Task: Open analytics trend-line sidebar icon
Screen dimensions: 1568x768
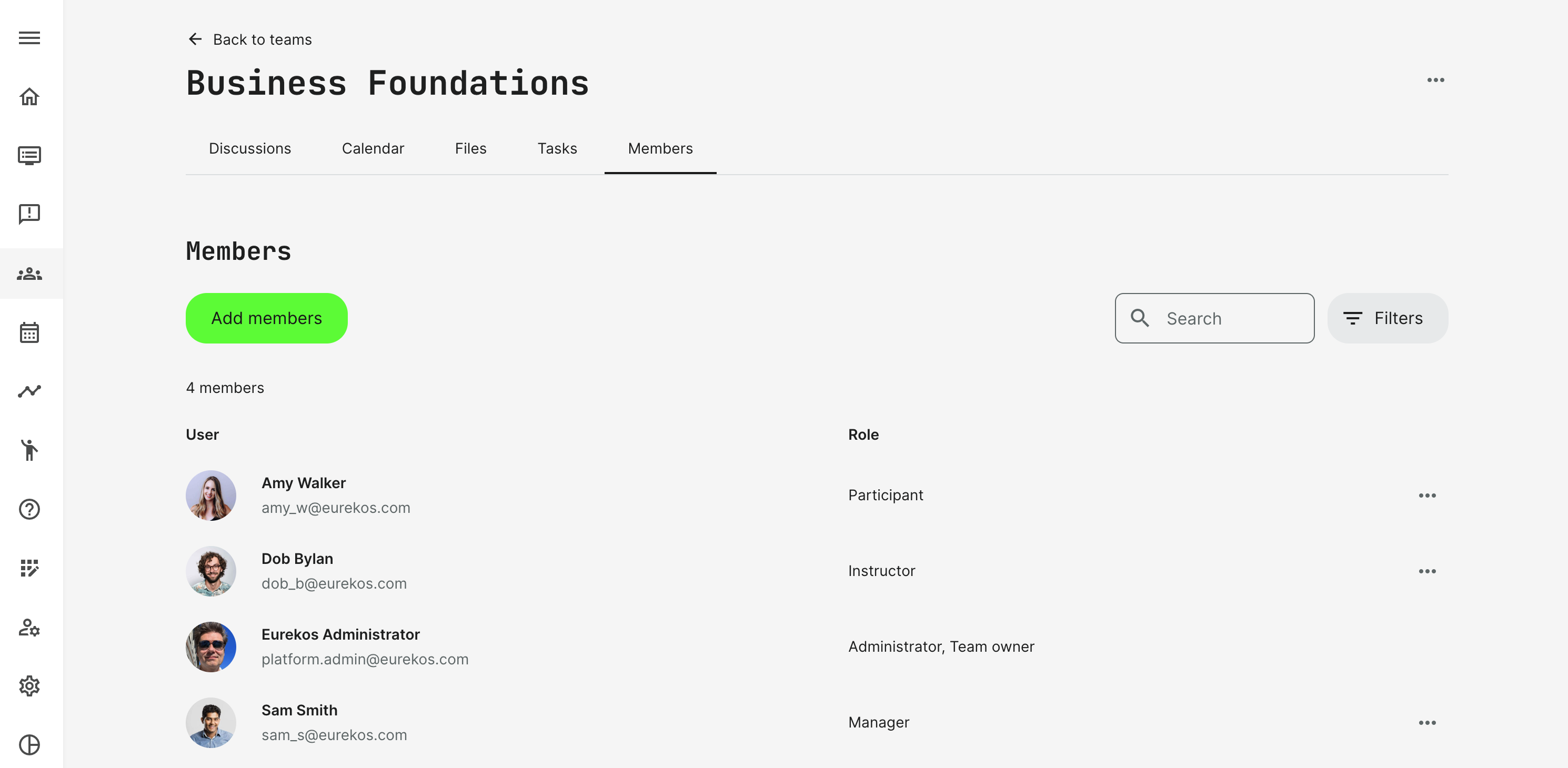Action: 29,391
